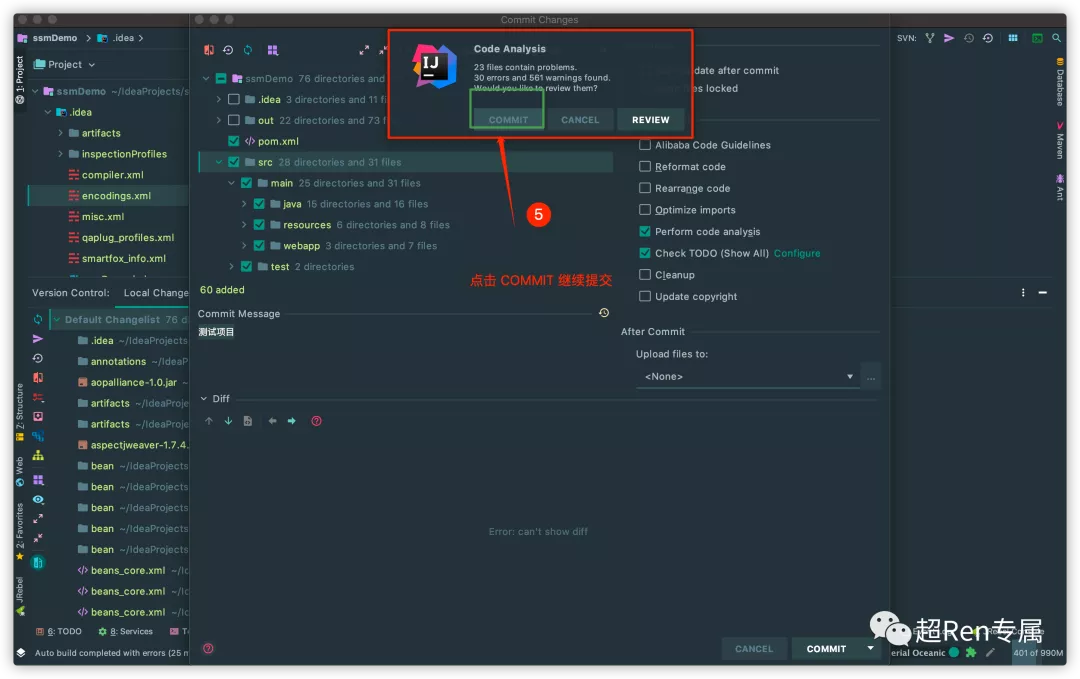Click the terminal icon in main toolbar
The width and height of the screenshot is (1080, 679).
[1037, 38]
